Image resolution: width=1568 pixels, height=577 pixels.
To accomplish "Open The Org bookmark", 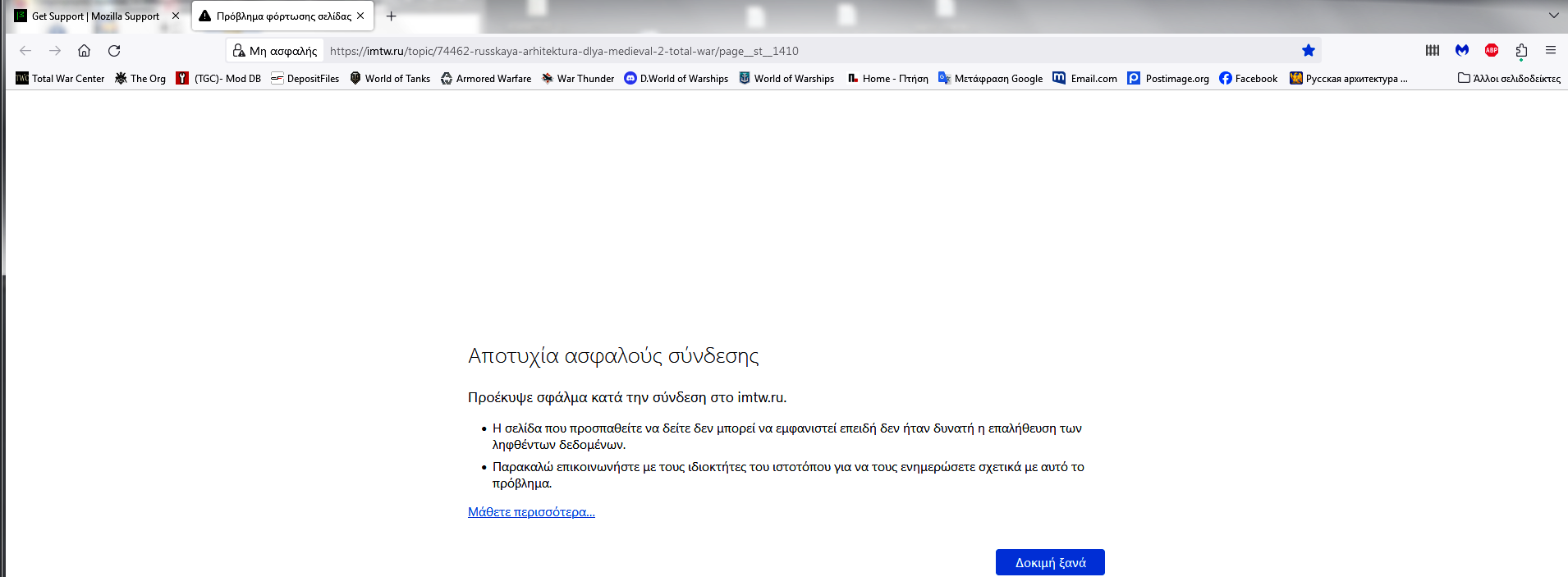I will 140,79.
